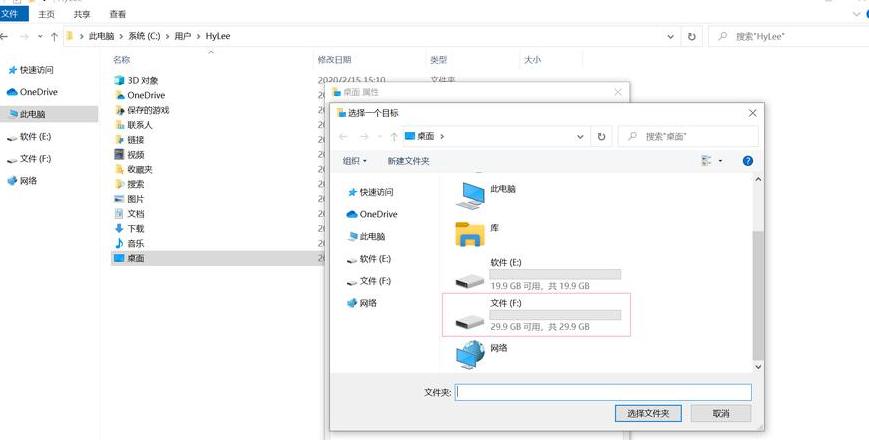Select the 图片 folder
869x440 pixels.
129,199
